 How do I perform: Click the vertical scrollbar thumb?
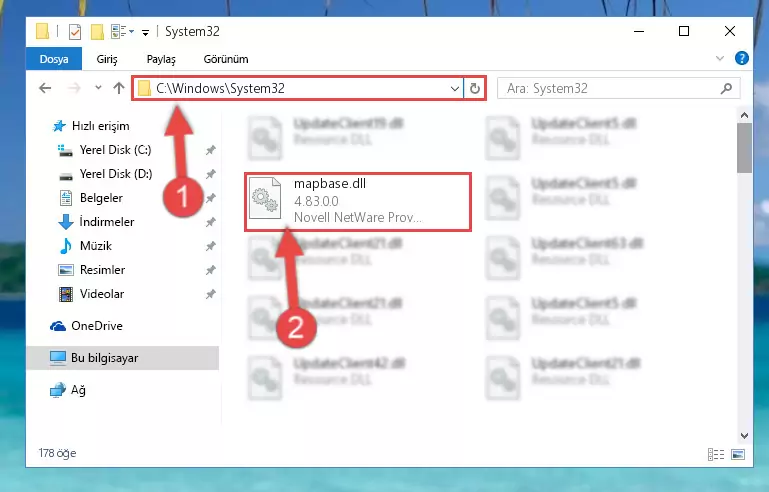tap(744, 148)
